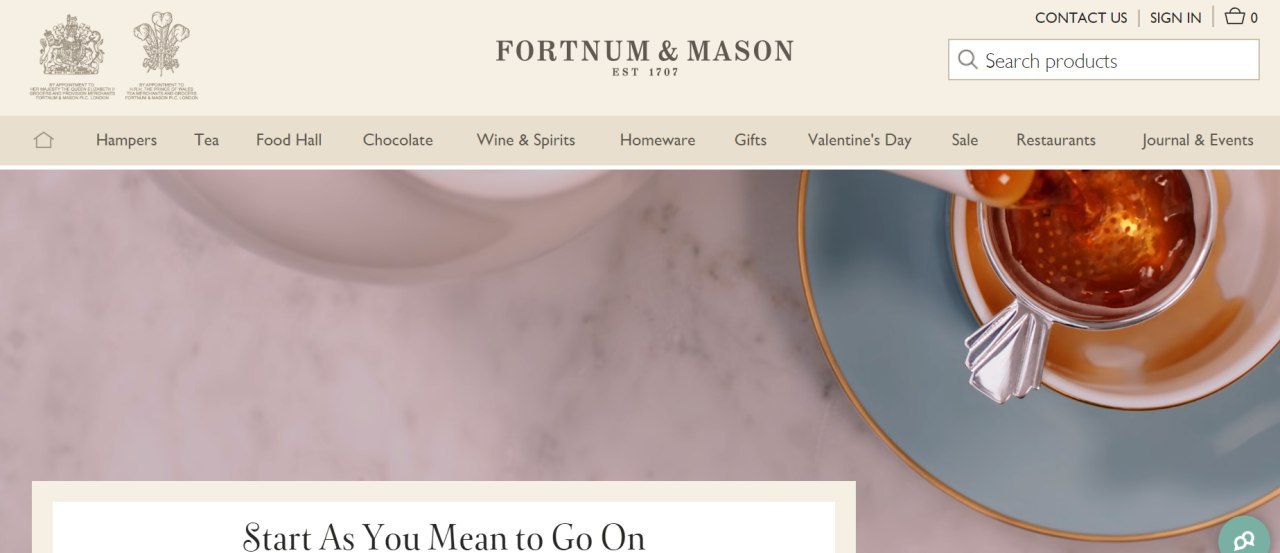Open the chat bubble icon
The image size is (1280, 553).
[1245, 540]
